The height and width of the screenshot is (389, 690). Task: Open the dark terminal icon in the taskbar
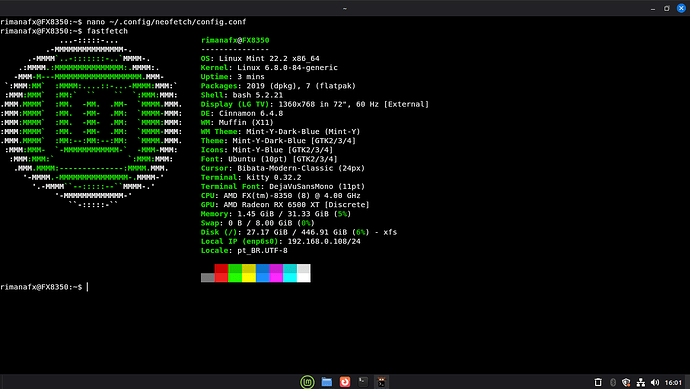[363, 382]
